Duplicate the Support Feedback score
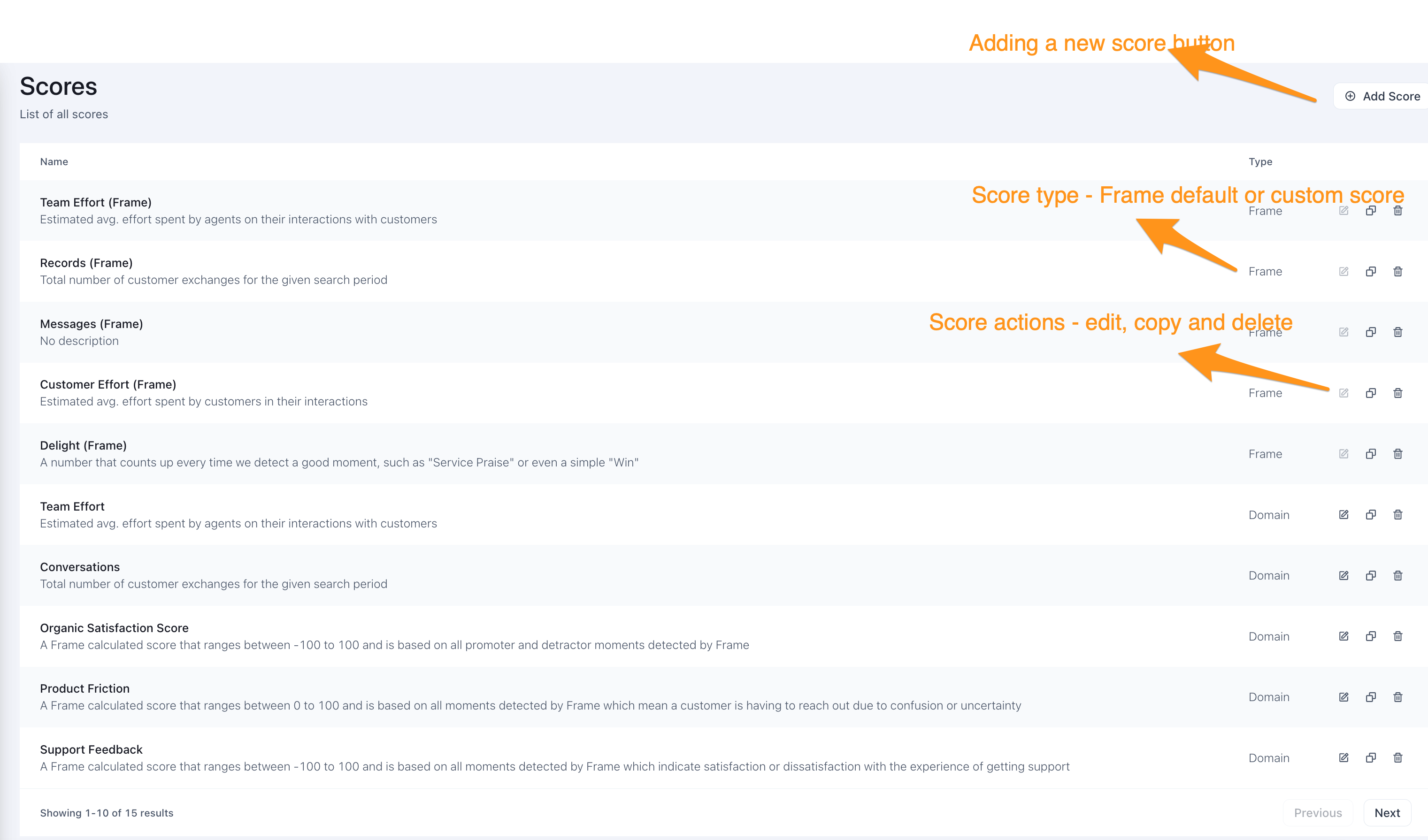 pyautogui.click(x=1371, y=758)
